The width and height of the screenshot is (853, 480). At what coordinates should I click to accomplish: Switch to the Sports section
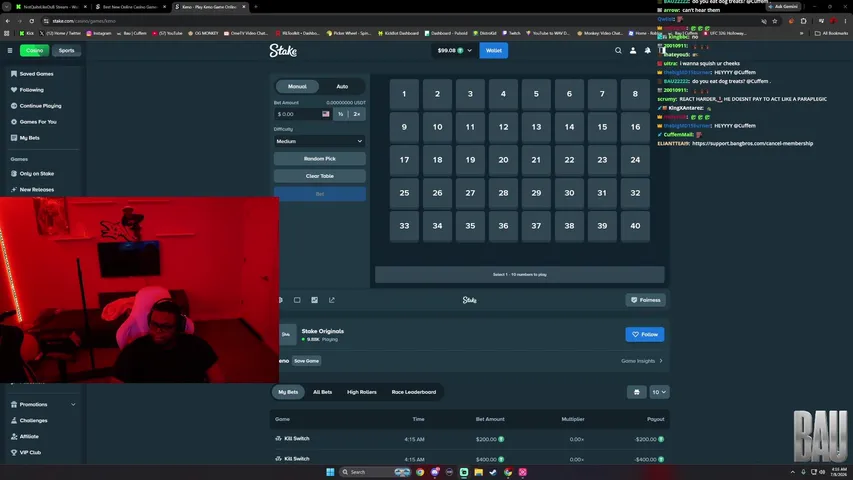click(66, 51)
